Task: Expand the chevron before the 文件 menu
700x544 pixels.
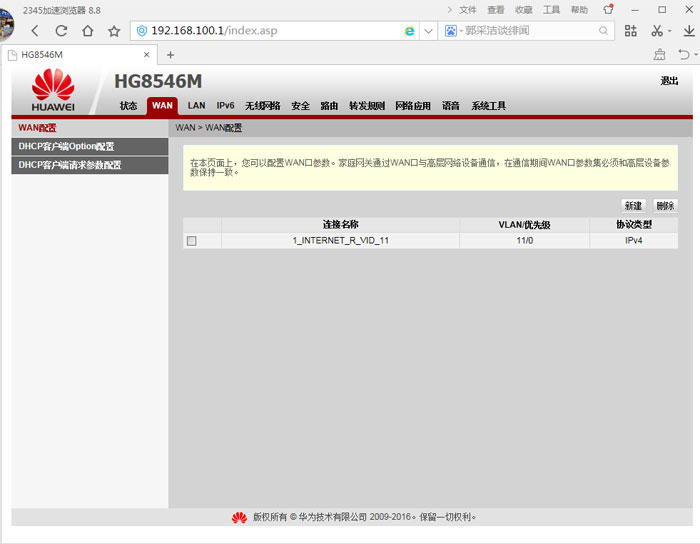Action: click(x=450, y=9)
